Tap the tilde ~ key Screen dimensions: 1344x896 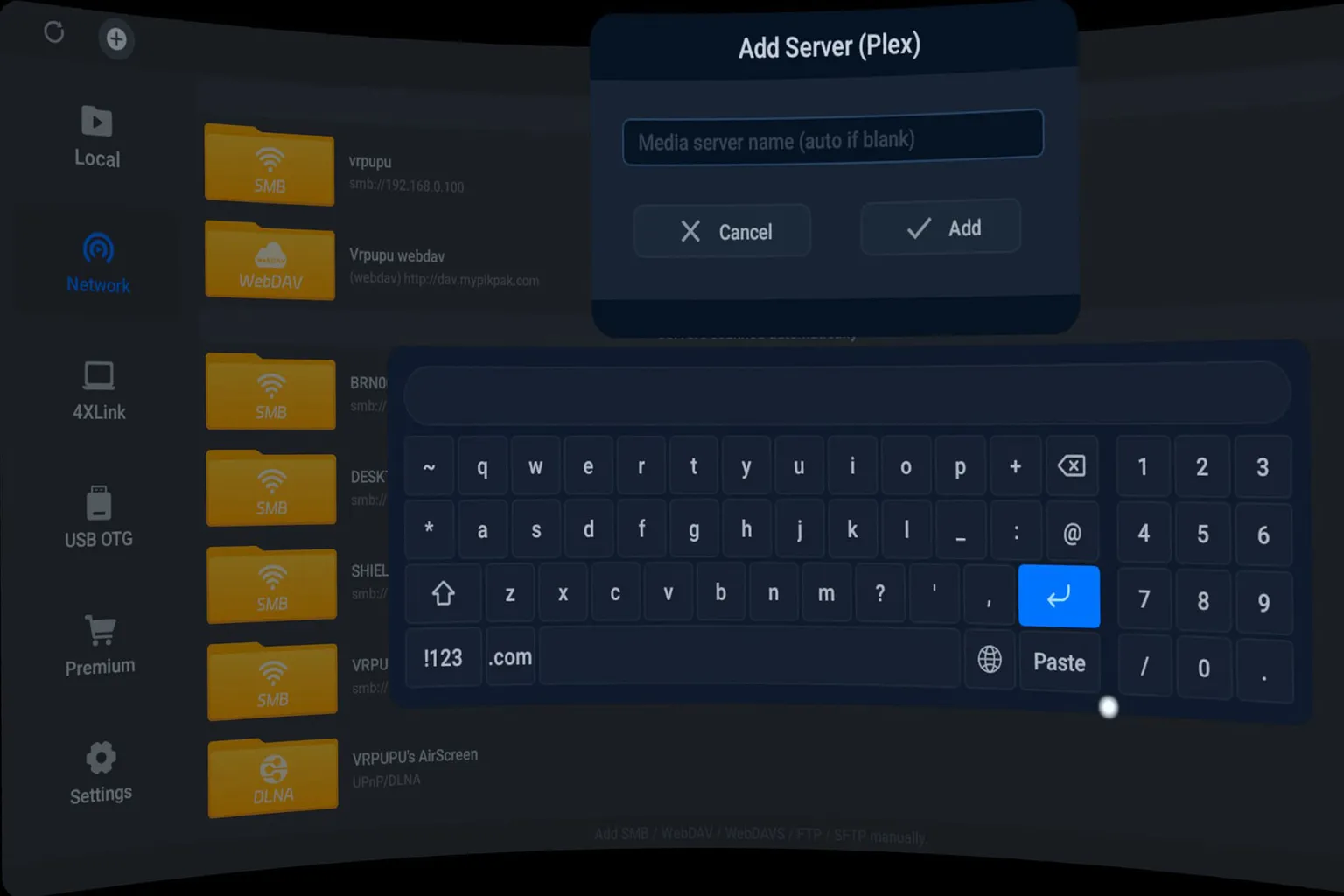[x=429, y=466]
